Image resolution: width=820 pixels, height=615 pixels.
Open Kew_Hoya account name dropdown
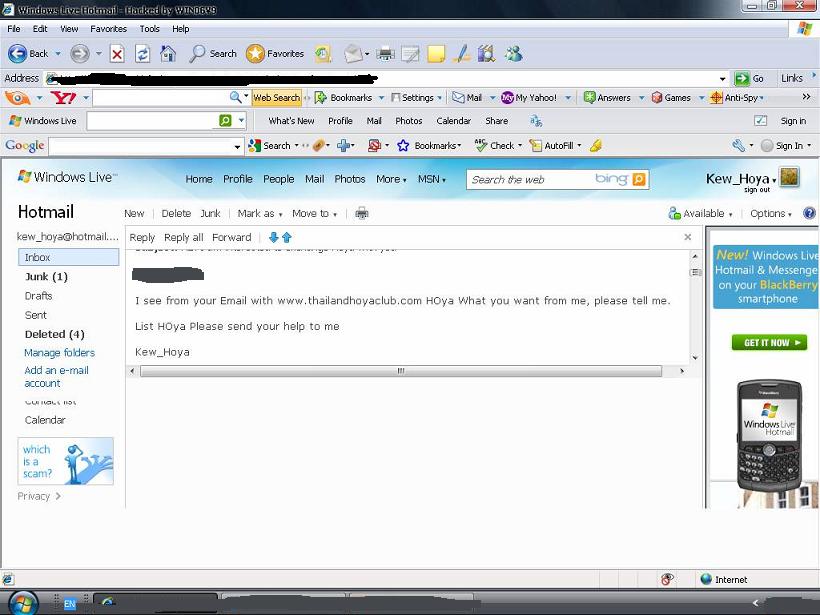click(x=741, y=179)
